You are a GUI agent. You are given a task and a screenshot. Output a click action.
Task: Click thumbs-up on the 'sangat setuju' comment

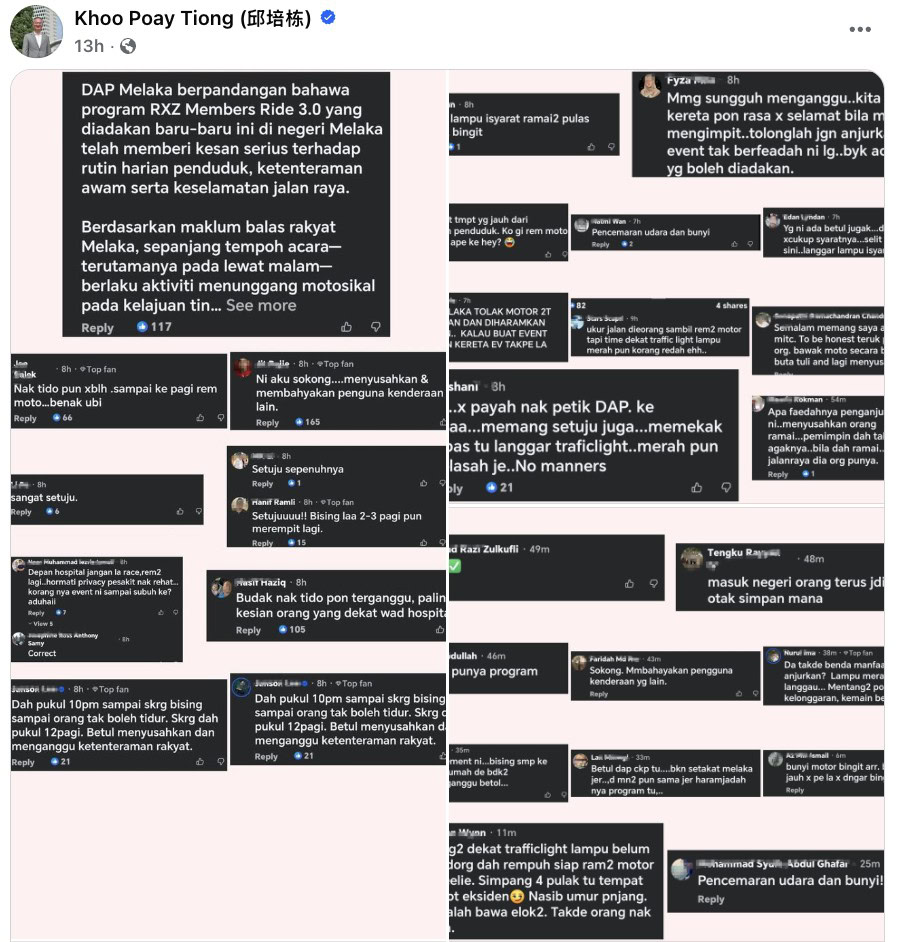[x=181, y=511]
